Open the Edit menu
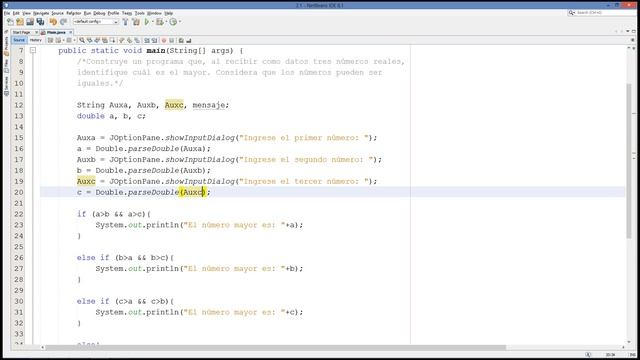 click(16, 13)
